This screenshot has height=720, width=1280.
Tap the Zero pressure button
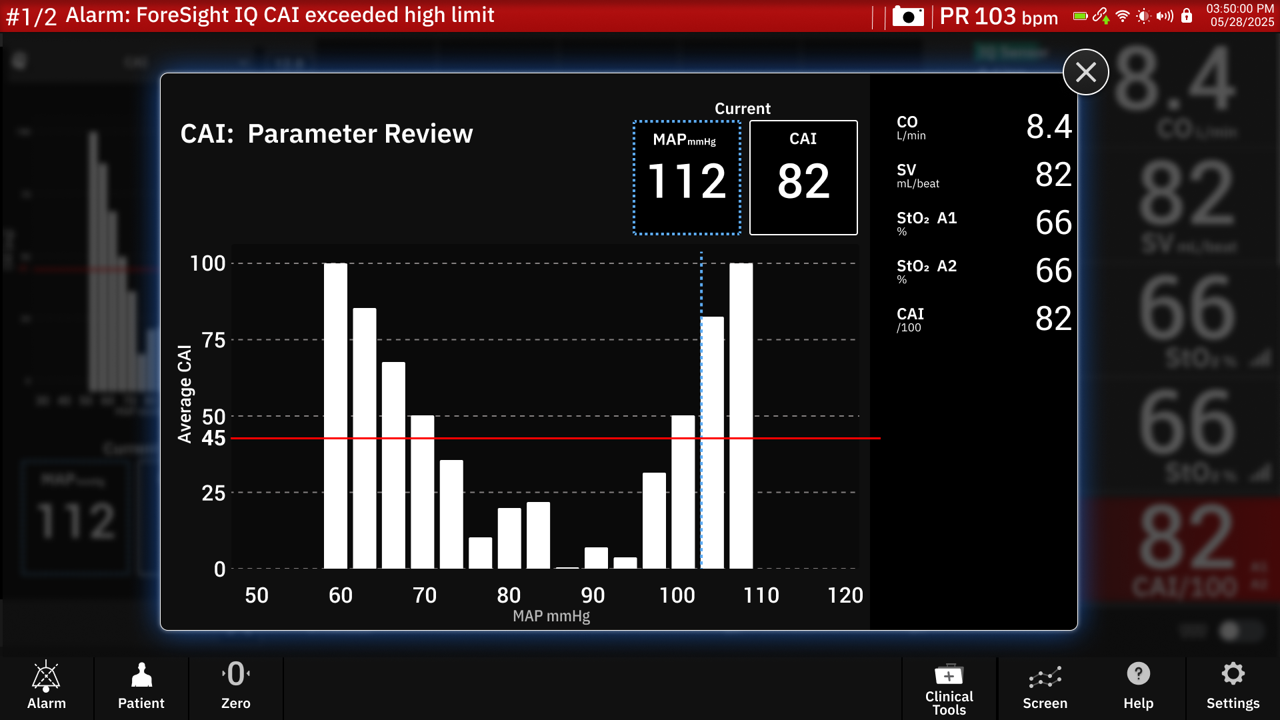[236, 686]
